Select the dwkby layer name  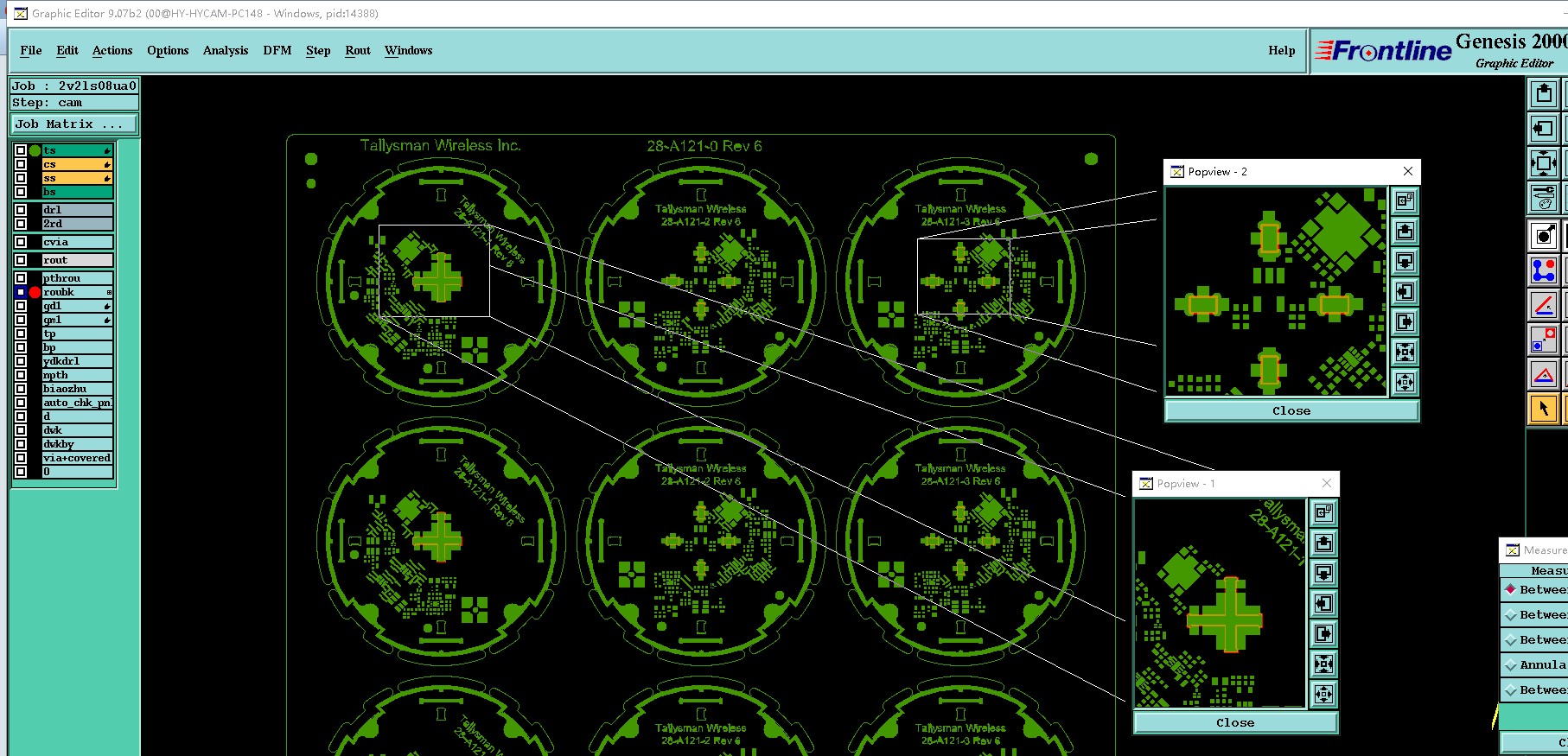[x=78, y=444]
